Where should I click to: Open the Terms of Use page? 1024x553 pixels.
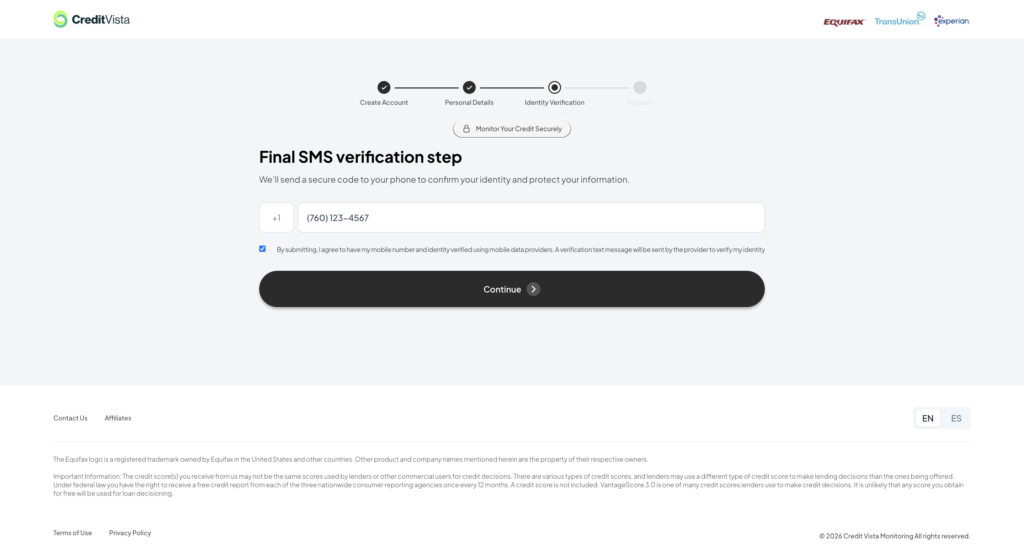(x=72, y=533)
